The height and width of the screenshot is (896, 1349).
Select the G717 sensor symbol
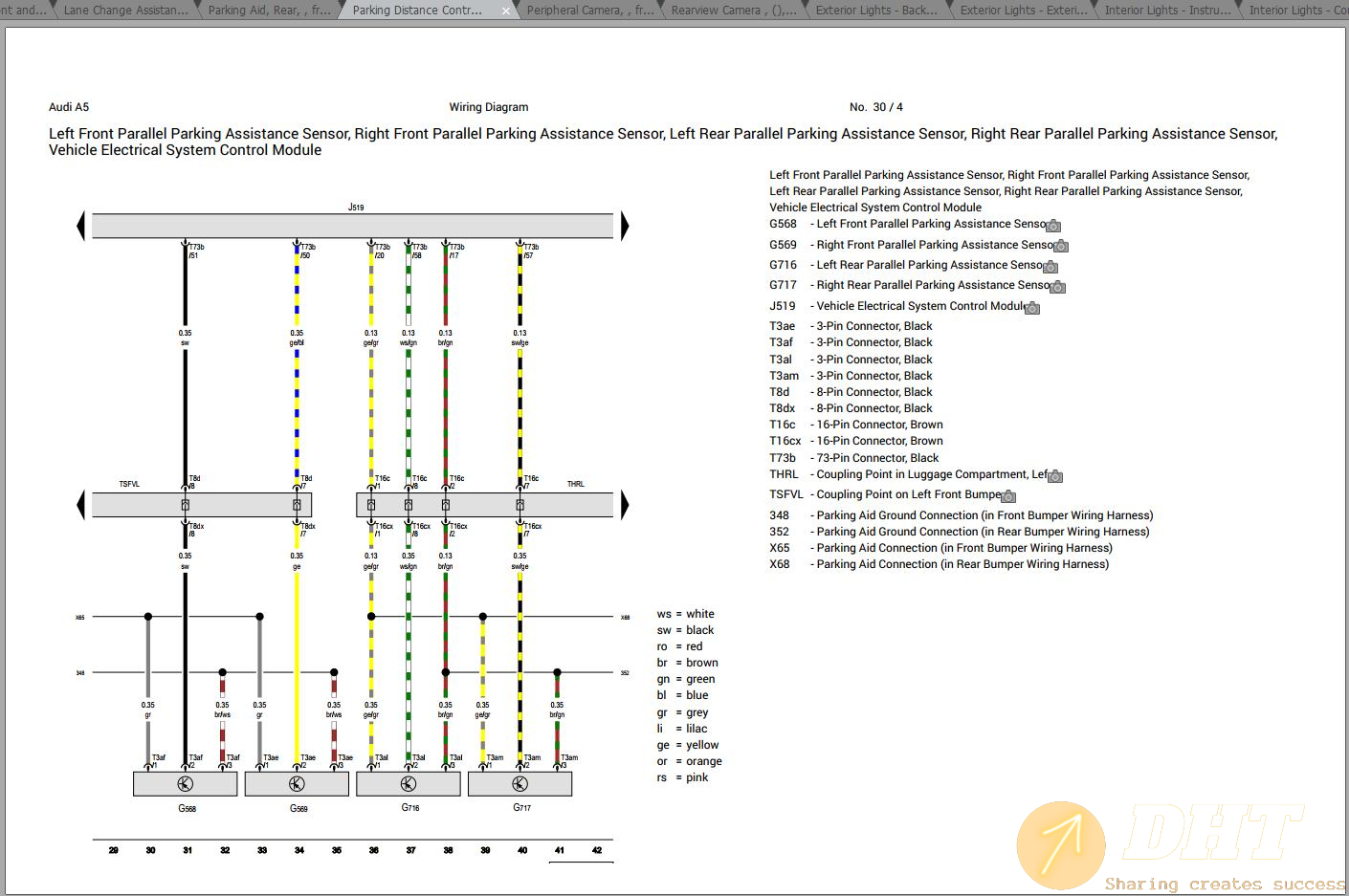520,784
